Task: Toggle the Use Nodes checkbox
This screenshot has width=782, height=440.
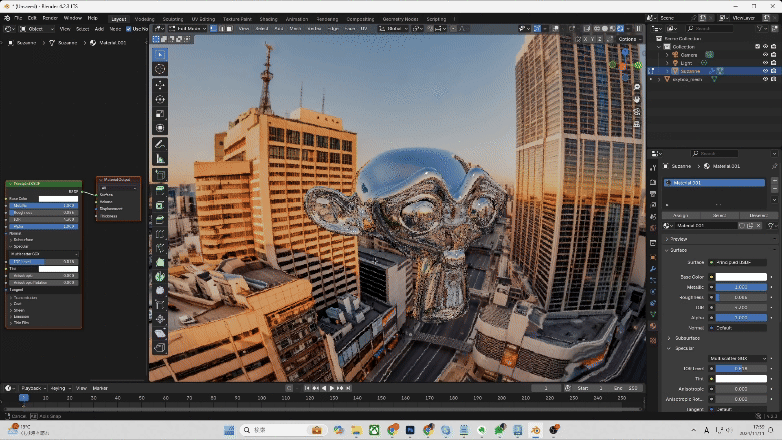Action: (129, 29)
